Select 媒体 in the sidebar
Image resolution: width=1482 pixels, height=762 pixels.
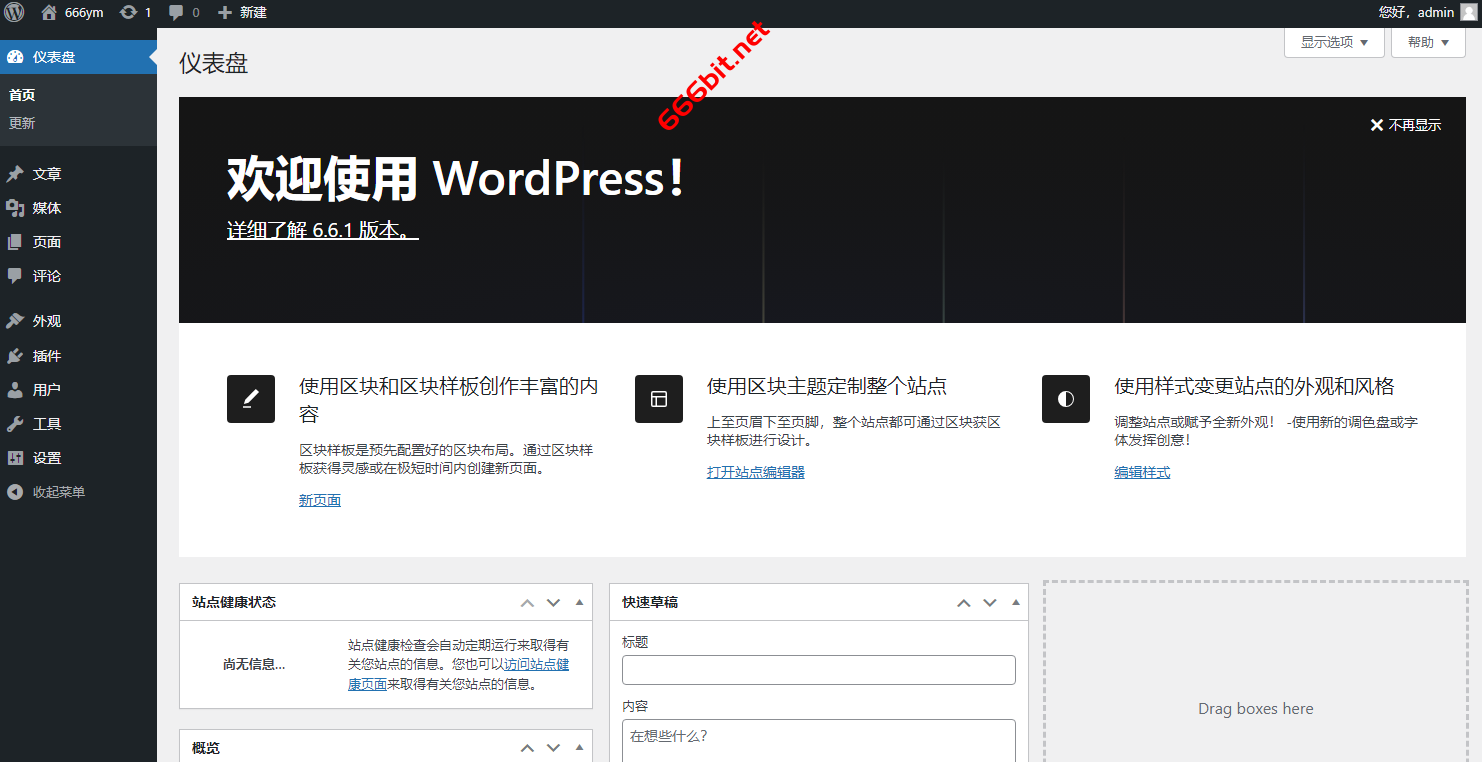point(46,207)
